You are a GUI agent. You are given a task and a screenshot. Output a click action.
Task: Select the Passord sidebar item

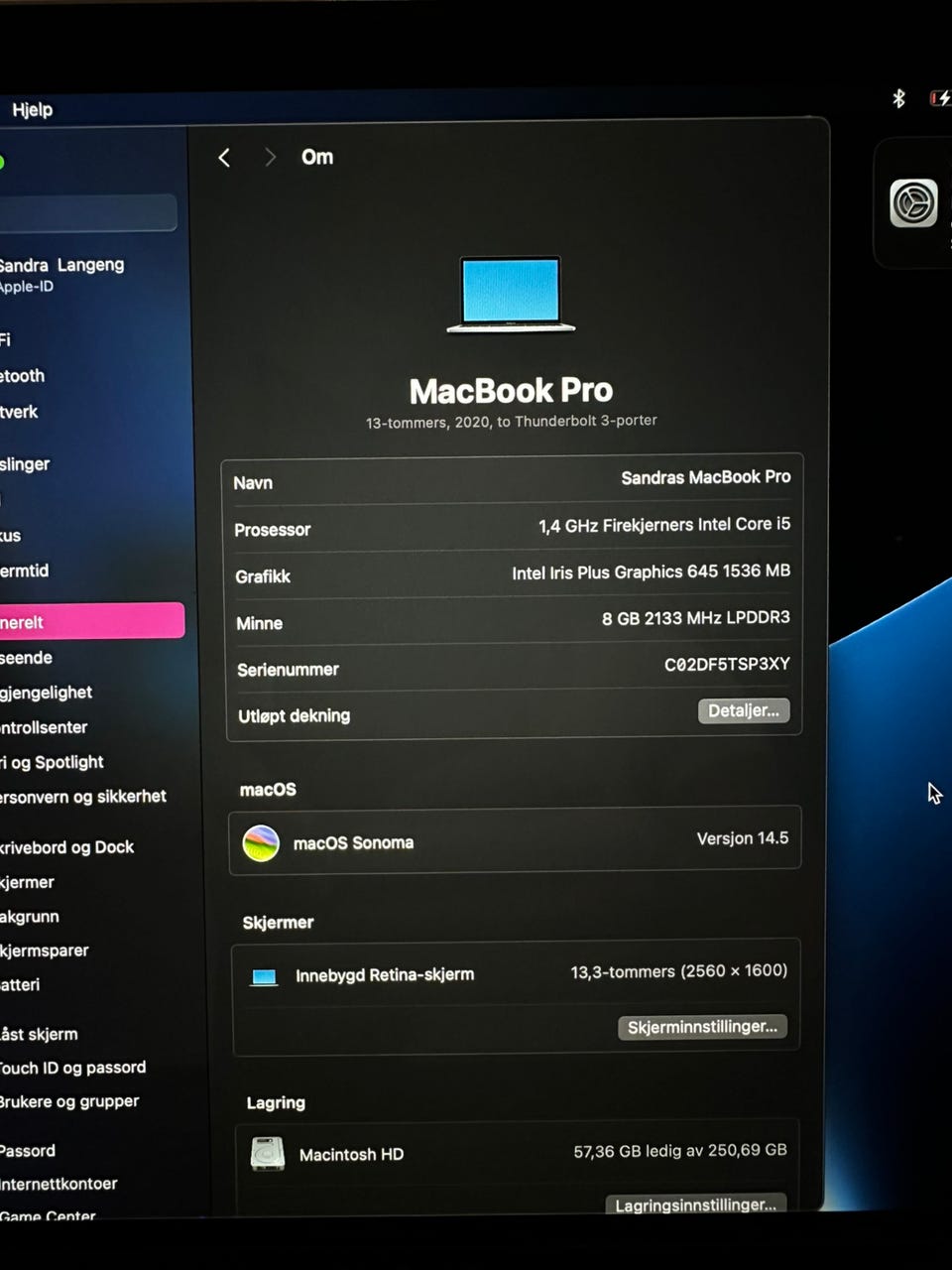[x=28, y=1151]
